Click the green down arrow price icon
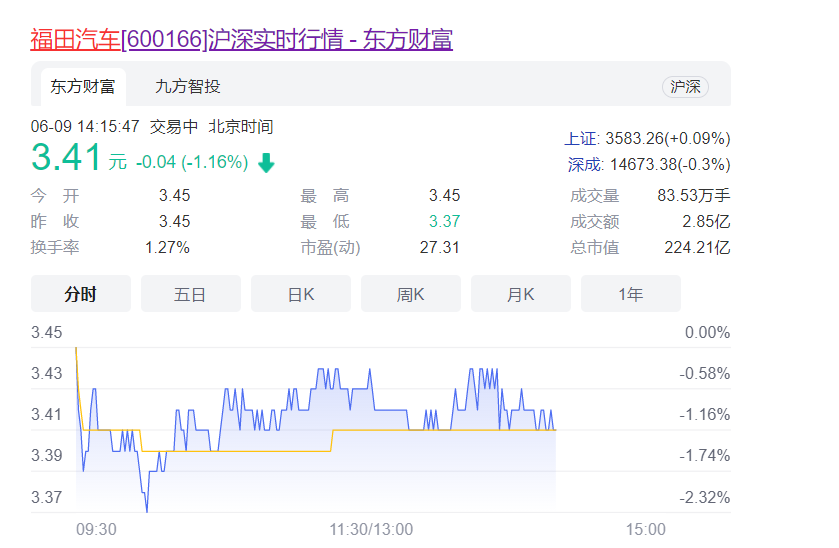This screenshot has height=548, width=839. (266, 163)
